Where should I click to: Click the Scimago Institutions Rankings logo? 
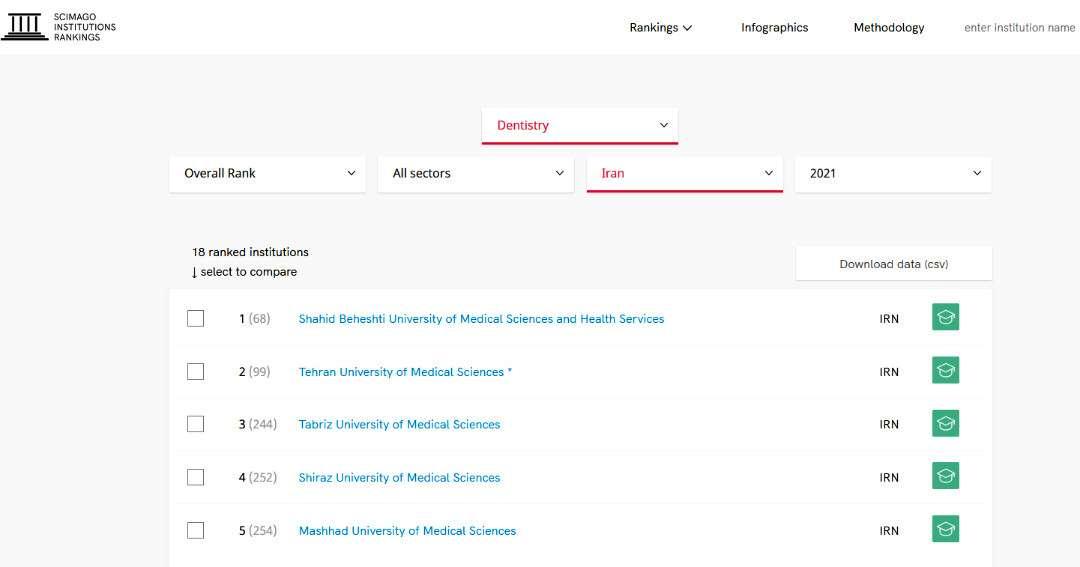[x=58, y=27]
